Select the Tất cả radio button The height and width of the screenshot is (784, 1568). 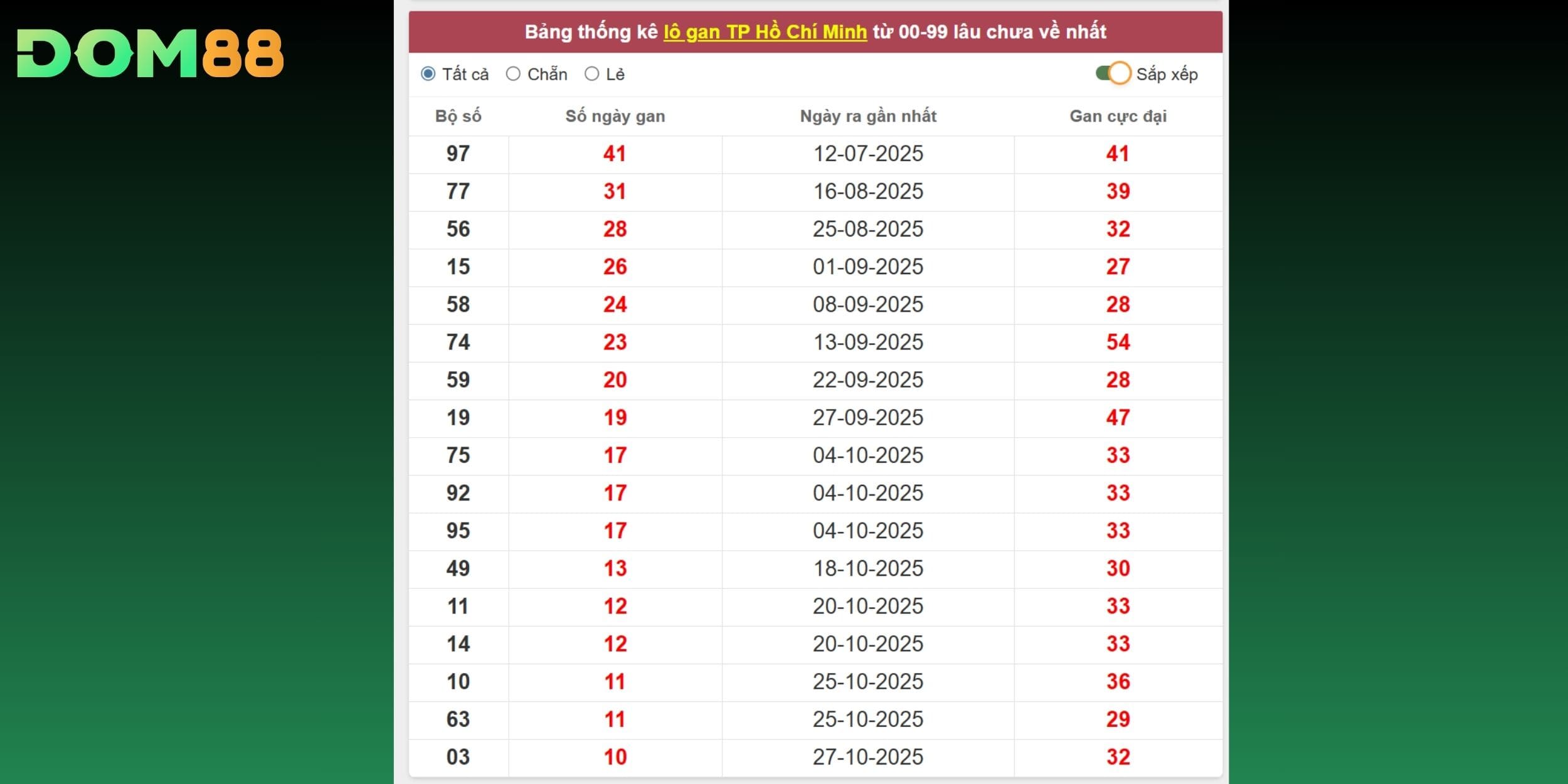[x=428, y=74]
